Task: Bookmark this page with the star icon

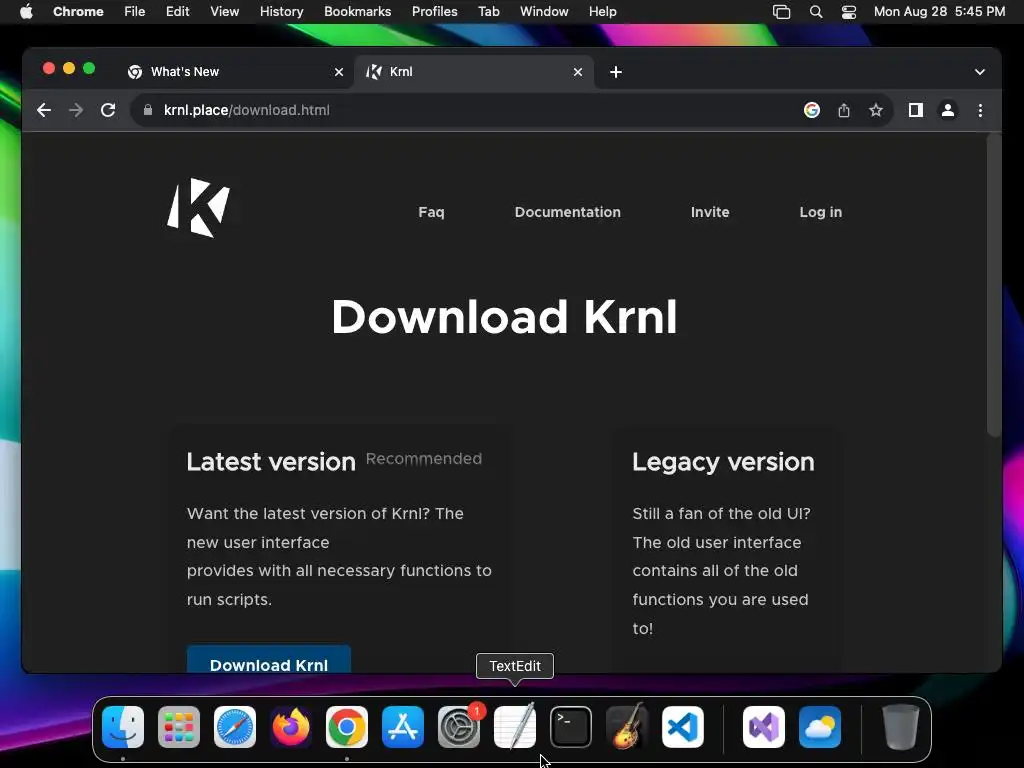Action: pyautogui.click(x=876, y=110)
